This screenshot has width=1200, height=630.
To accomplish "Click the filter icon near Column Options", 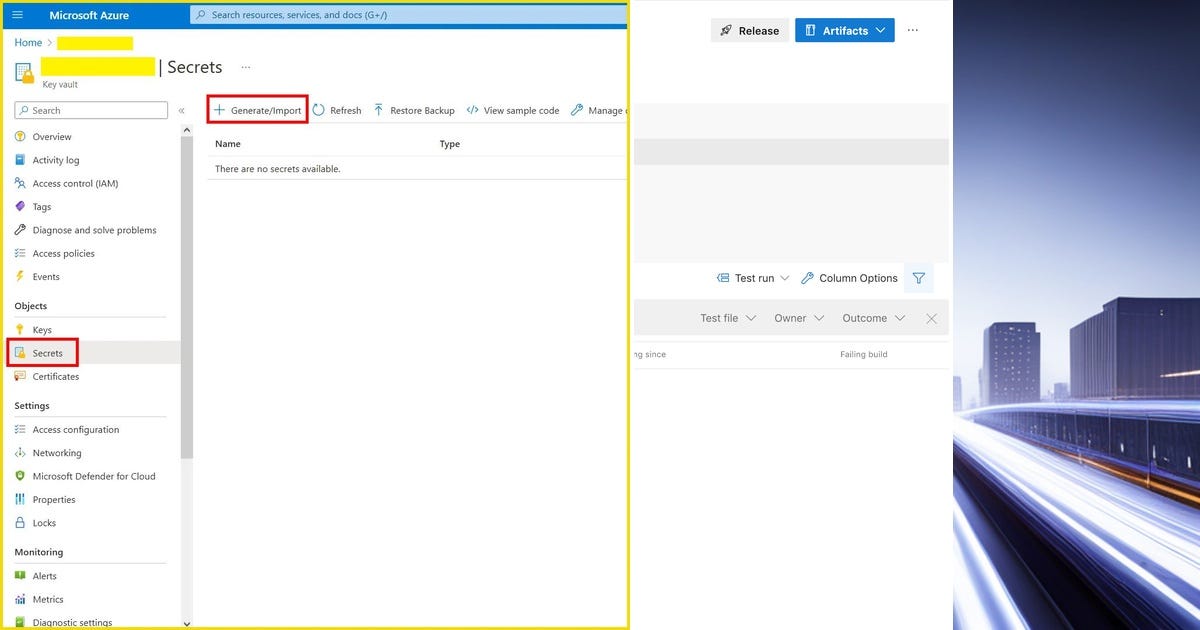I will (x=918, y=278).
